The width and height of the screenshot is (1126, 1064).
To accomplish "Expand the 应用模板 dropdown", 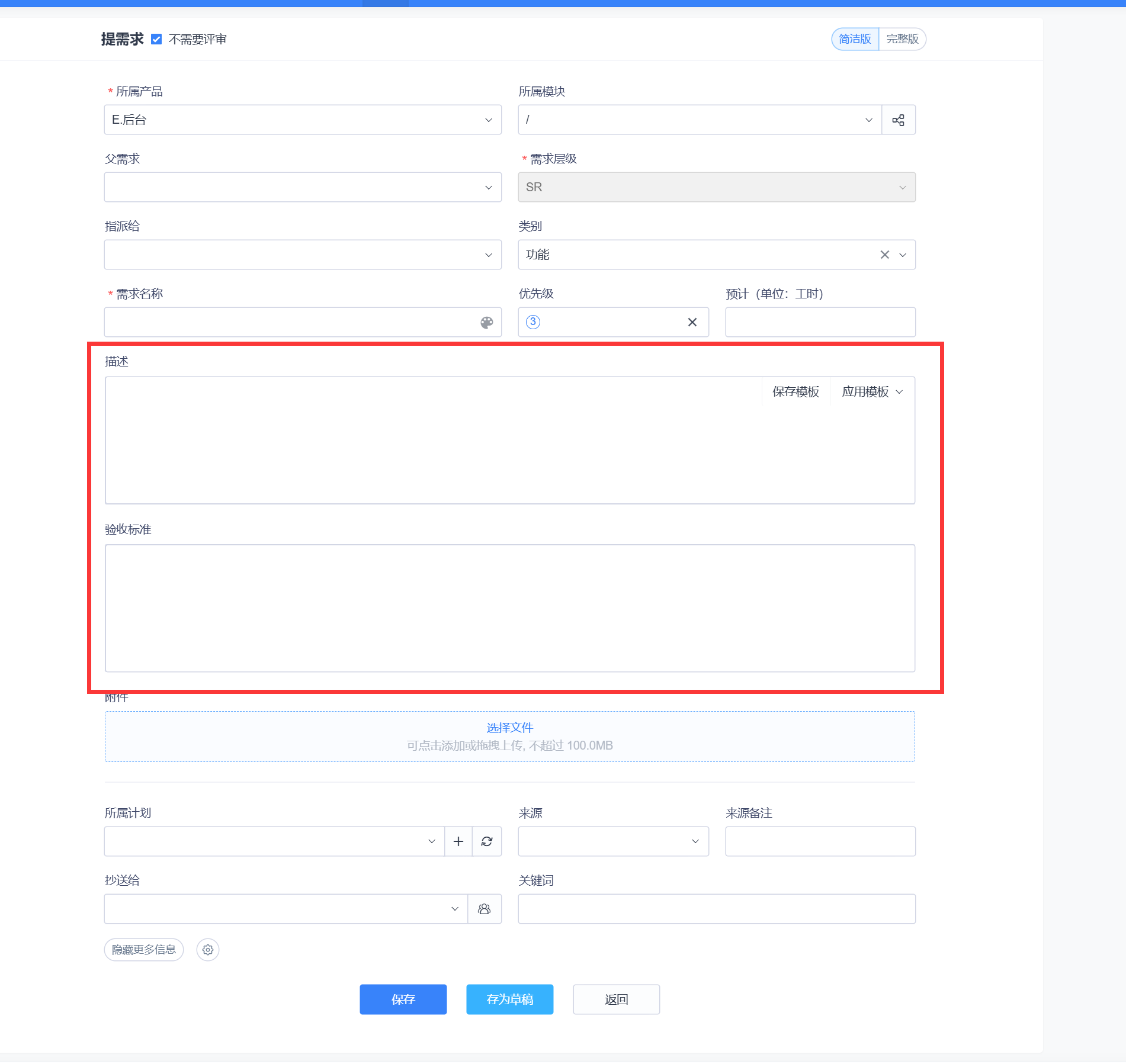I will [x=872, y=392].
